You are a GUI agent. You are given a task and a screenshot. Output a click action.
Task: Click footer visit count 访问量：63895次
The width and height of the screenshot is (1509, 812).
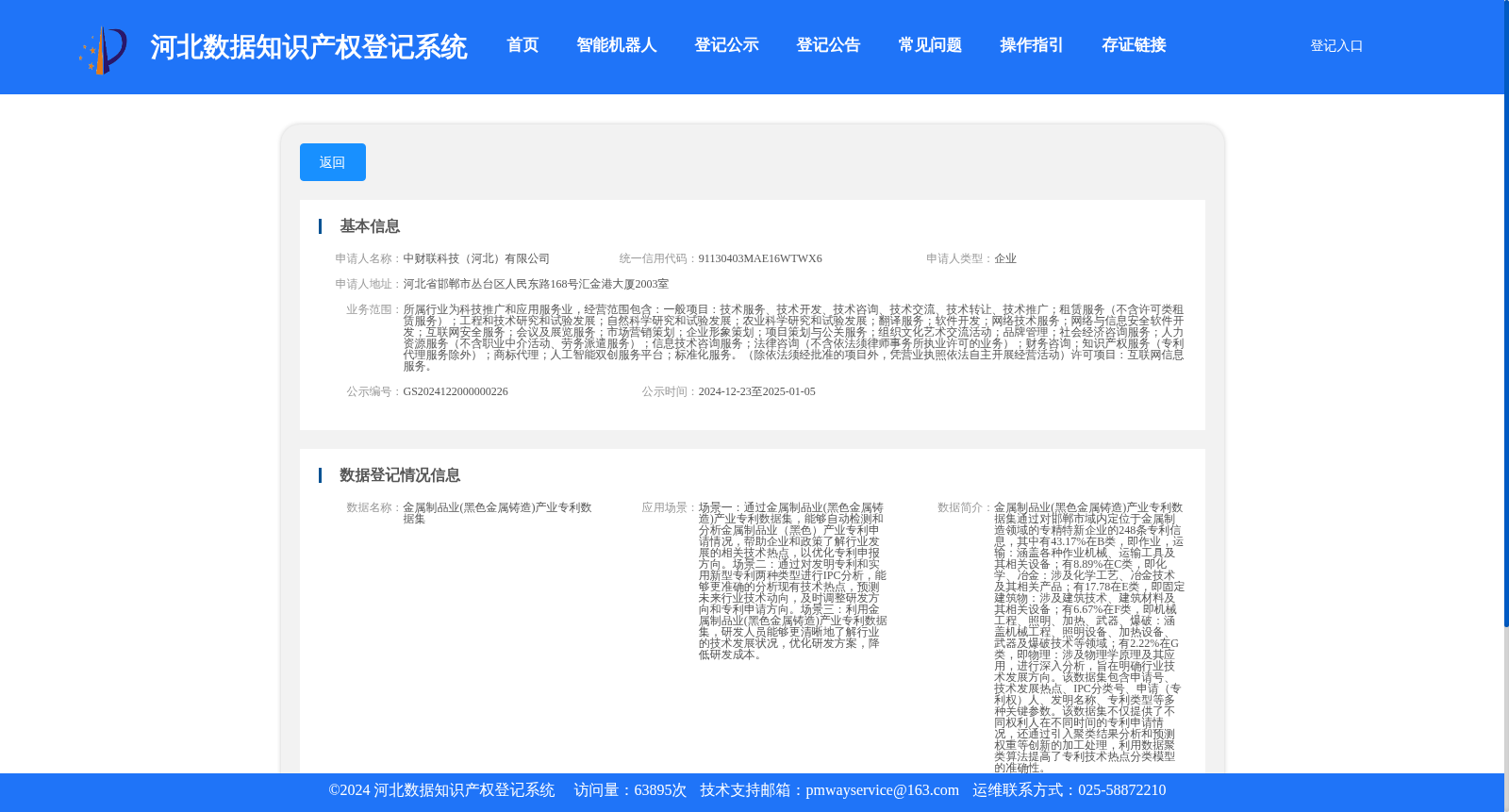coord(630,790)
